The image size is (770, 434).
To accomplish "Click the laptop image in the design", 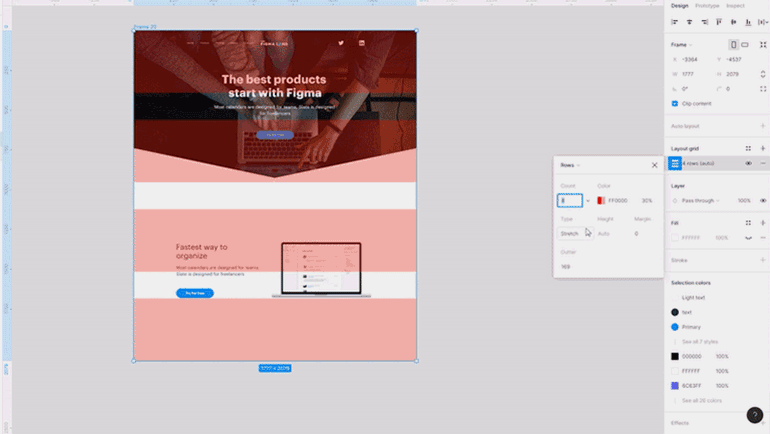I will click(321, 270).
